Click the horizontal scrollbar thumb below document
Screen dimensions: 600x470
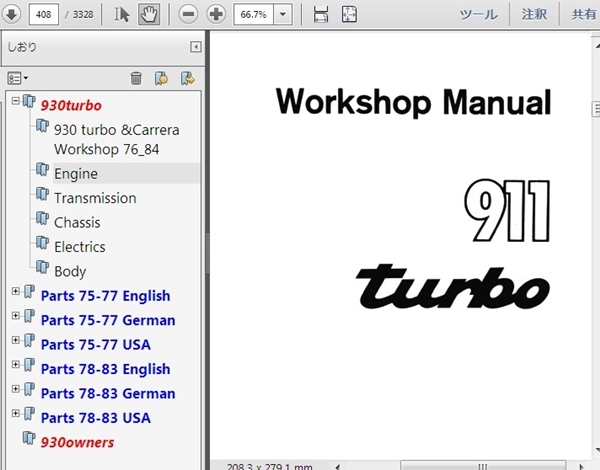click(483, 466)
